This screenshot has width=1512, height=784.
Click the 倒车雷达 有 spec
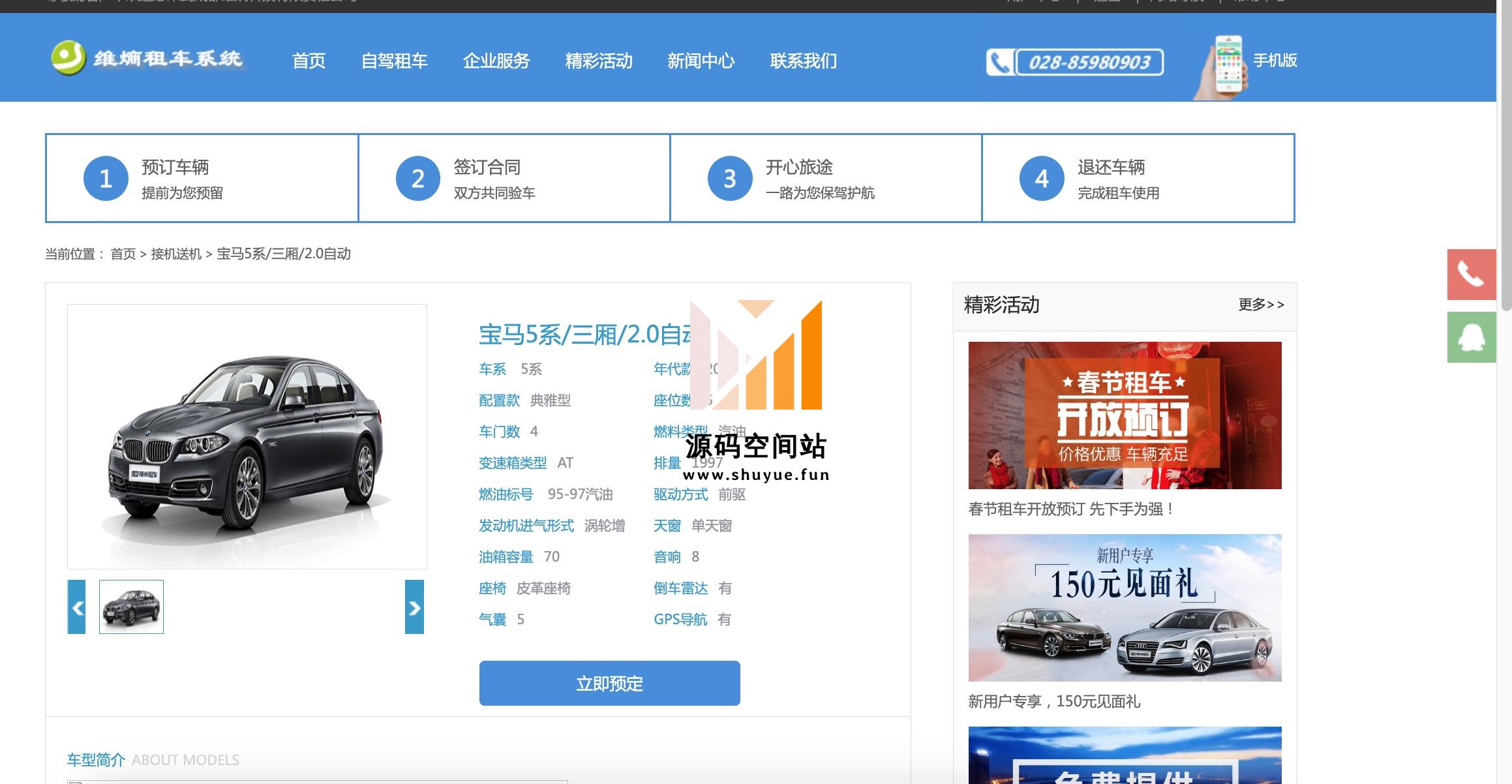click(693, 588)
